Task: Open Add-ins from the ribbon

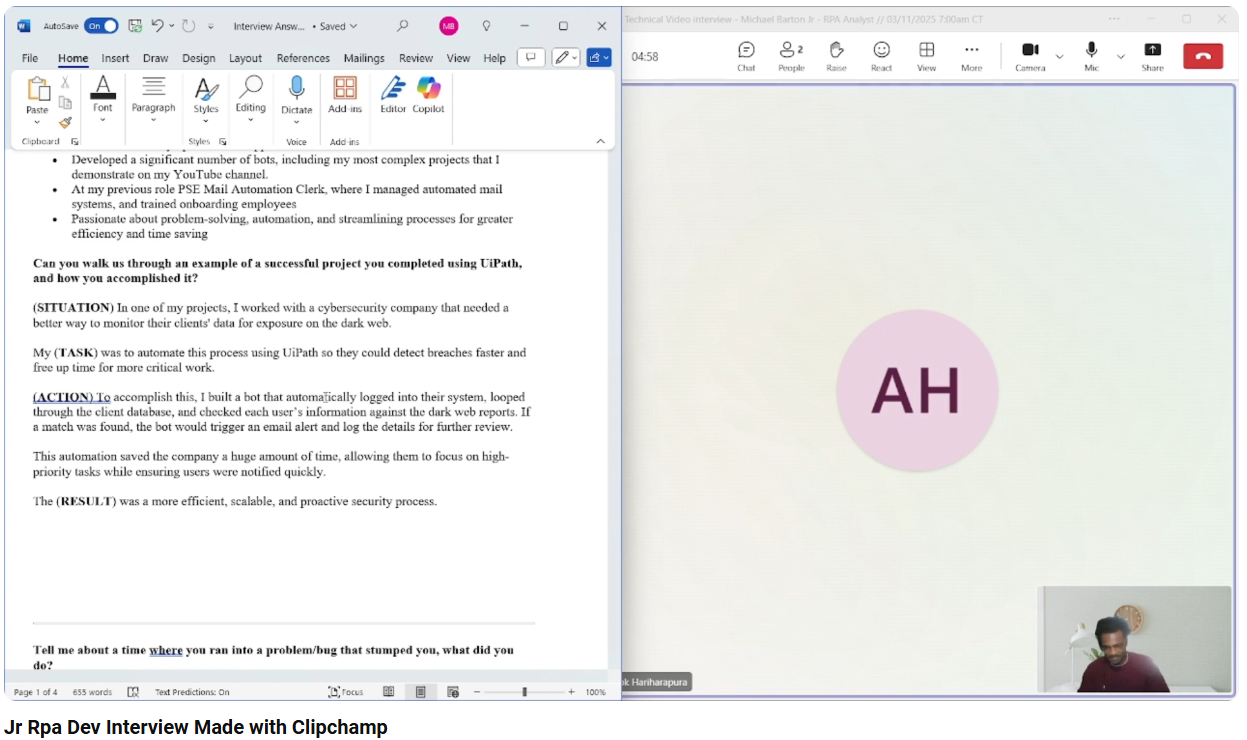Action: pyautogui.click(x=345, y=95)
